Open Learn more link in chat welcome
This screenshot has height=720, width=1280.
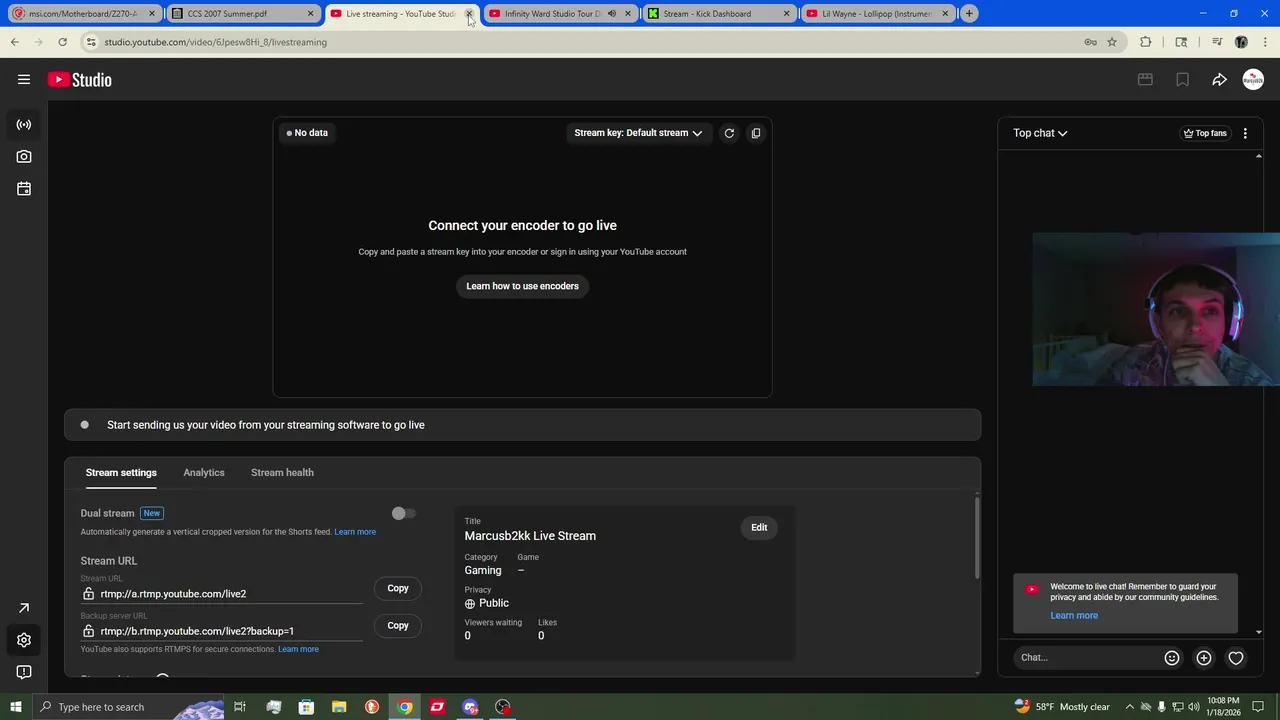(x=1074, y=616)
